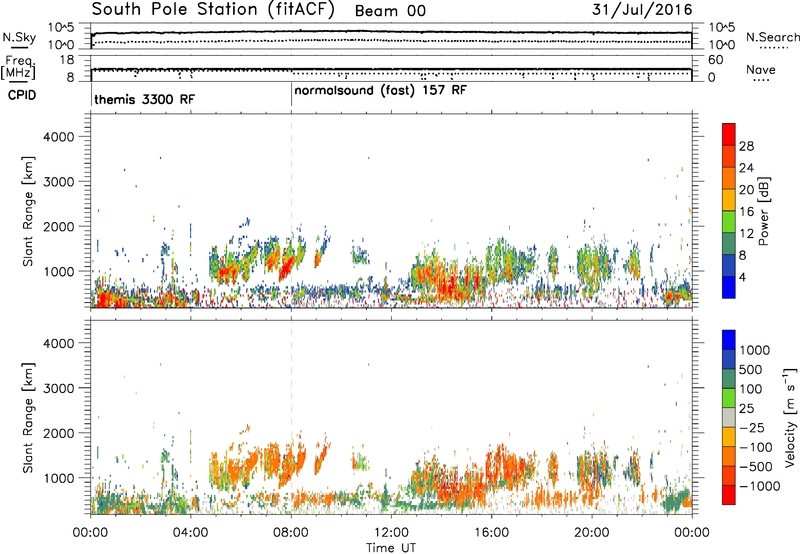The height and width of the screenshot is (554, 800).
Task: Click the '20:00' time axis label
Action: click(x=592, y=533)
